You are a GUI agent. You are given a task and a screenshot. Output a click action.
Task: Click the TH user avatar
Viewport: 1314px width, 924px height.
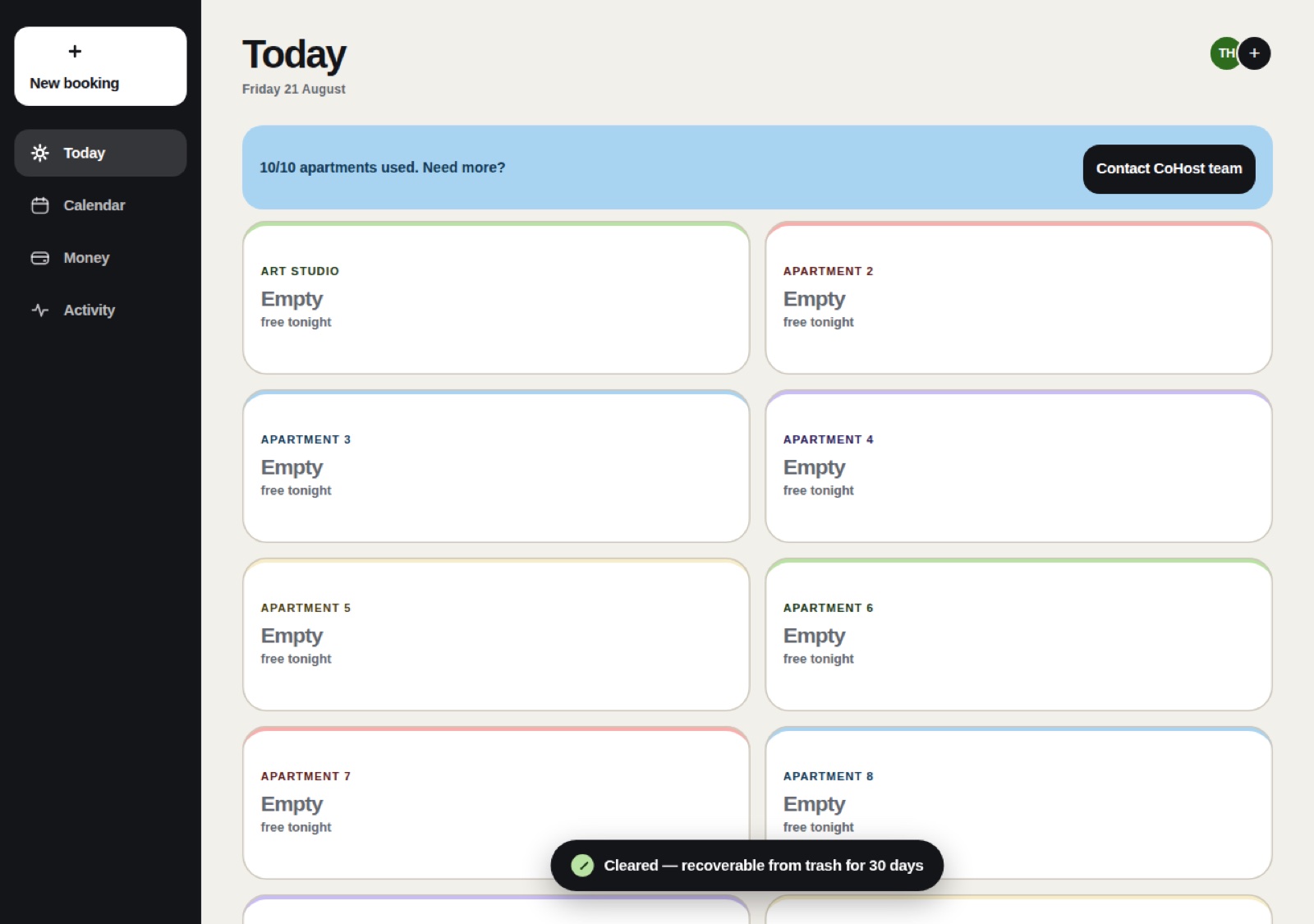[1224, 53]
